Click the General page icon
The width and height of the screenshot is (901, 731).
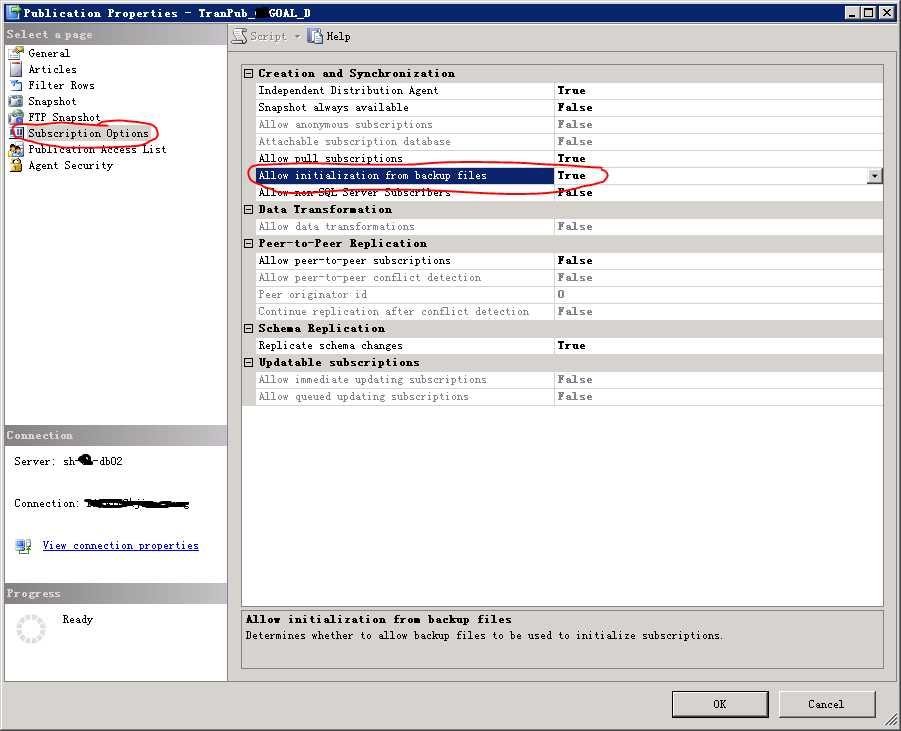pos(16,53)
